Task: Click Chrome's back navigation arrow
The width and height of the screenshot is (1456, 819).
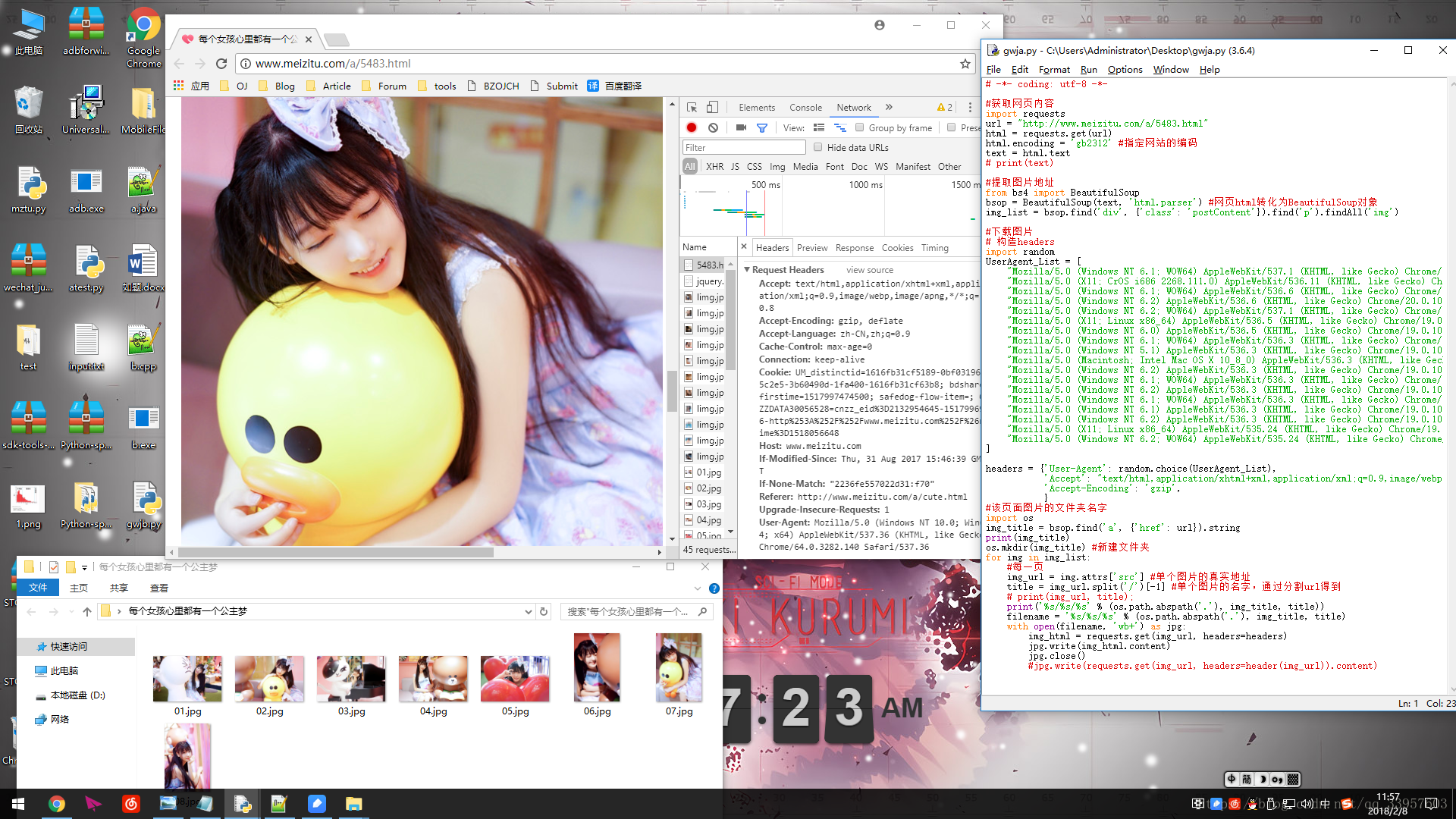Action: (x=179, y=64)
